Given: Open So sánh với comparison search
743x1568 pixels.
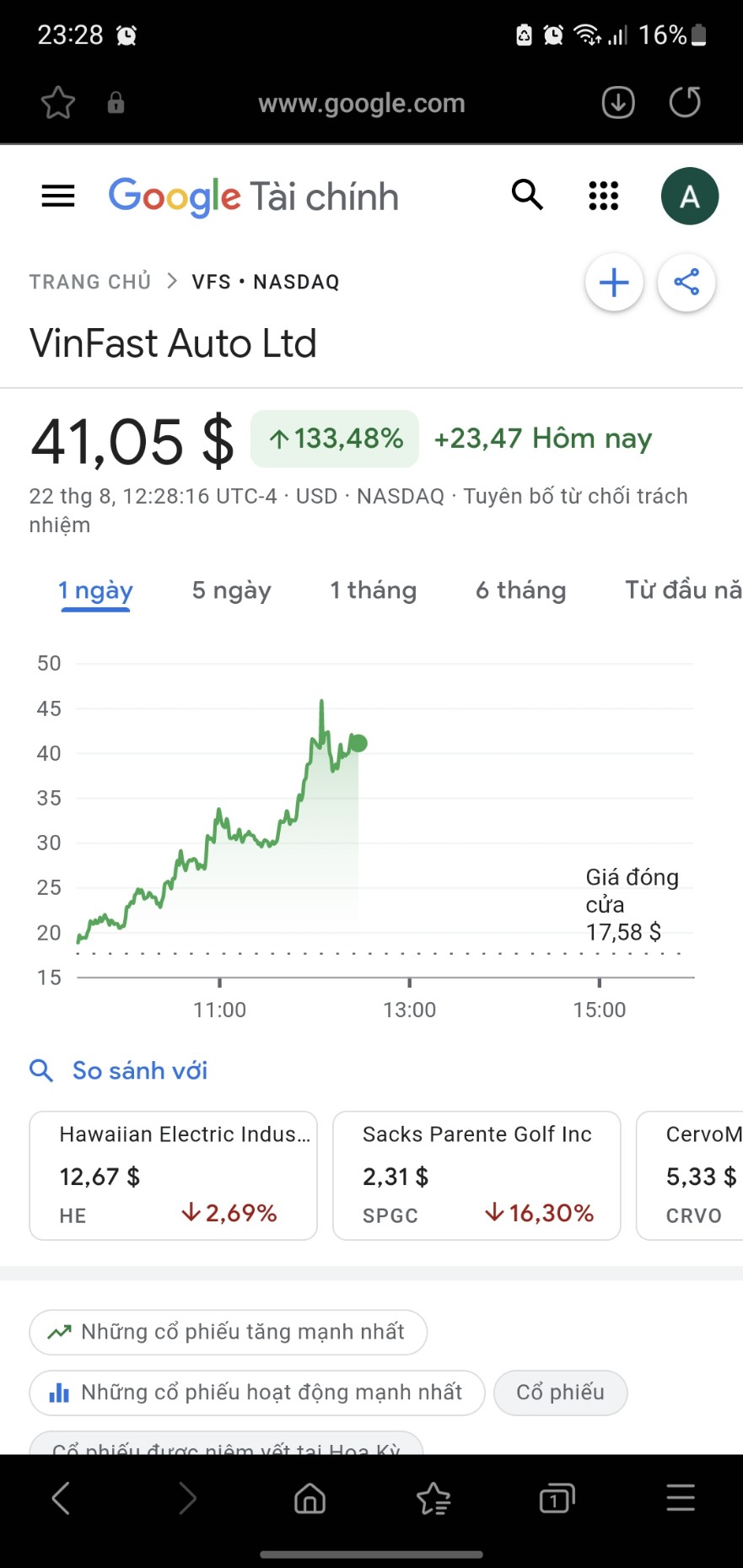Looking at the screenshot, I should [139, 1070].
